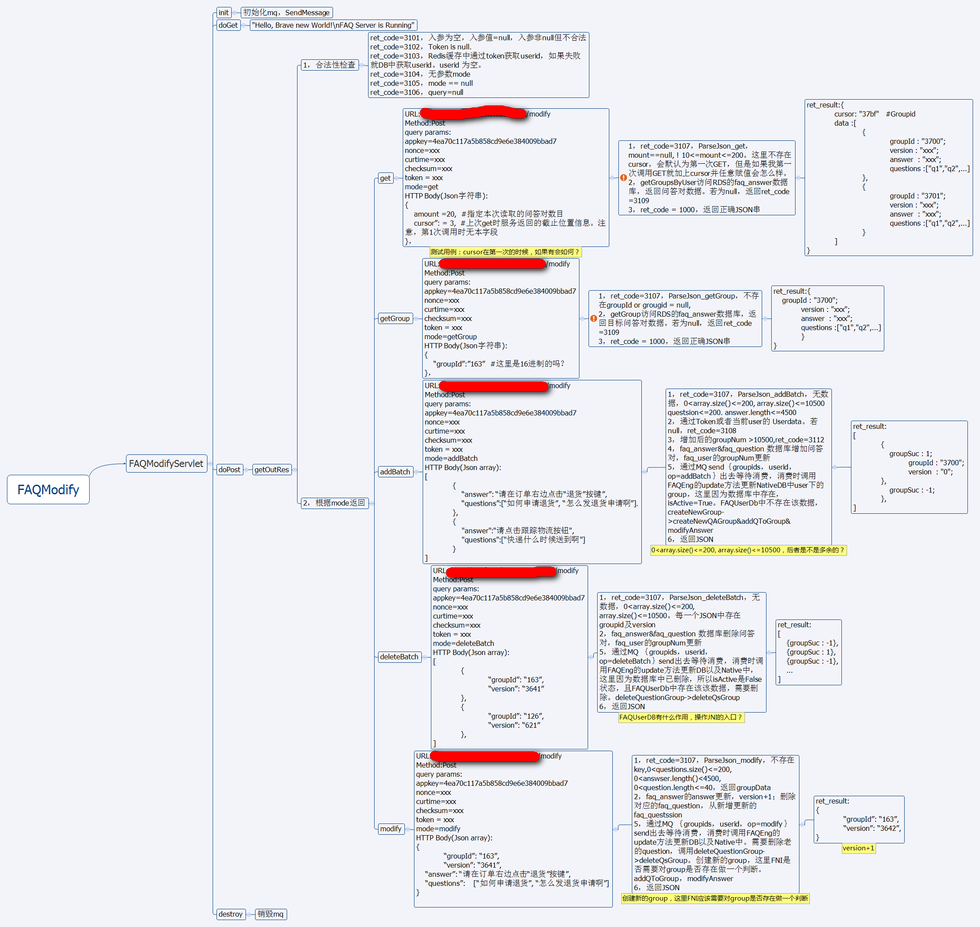
Task: Collapse the FAQModifyServlet branch handle
Action: (211, 464)
